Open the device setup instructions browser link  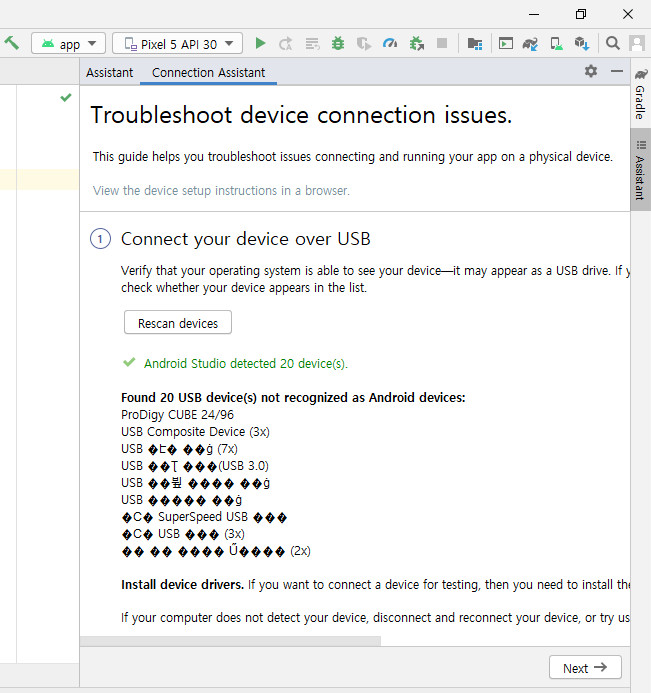coord(221,190)
